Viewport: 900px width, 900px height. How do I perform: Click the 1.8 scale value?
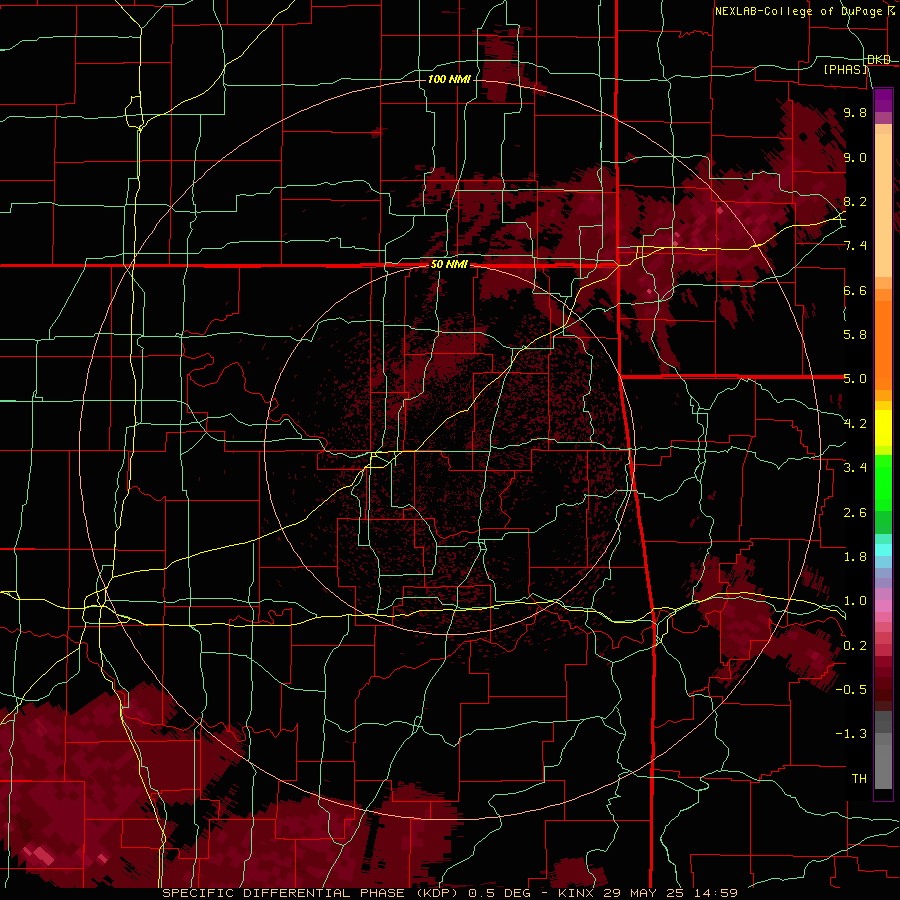(x=855, y=557)
